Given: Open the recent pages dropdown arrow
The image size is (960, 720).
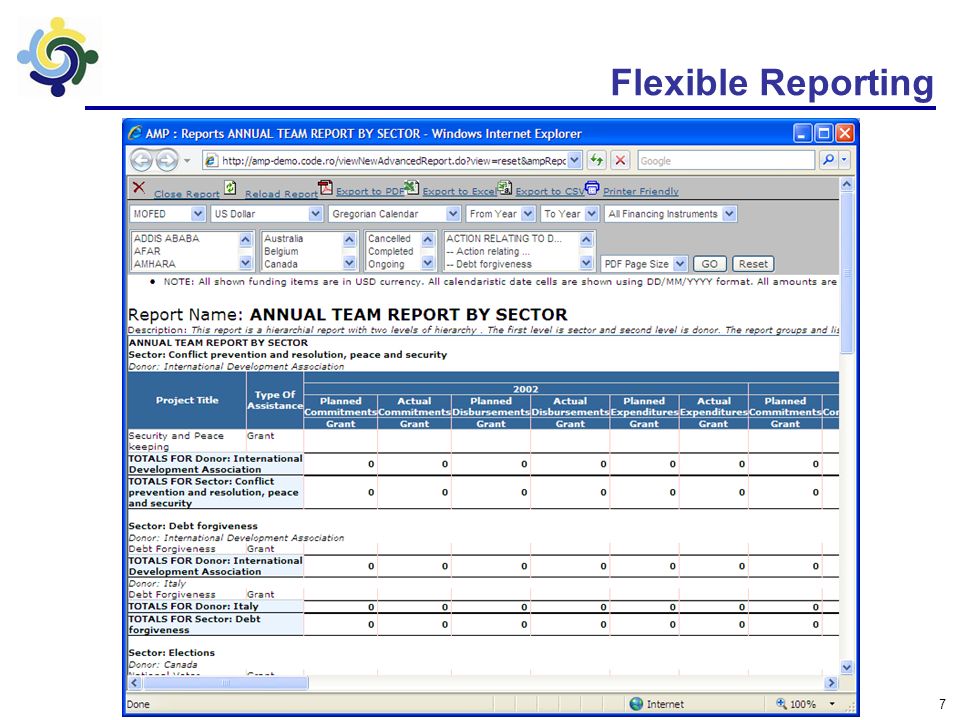Looking at the screenshot, I should pos(187,160).
